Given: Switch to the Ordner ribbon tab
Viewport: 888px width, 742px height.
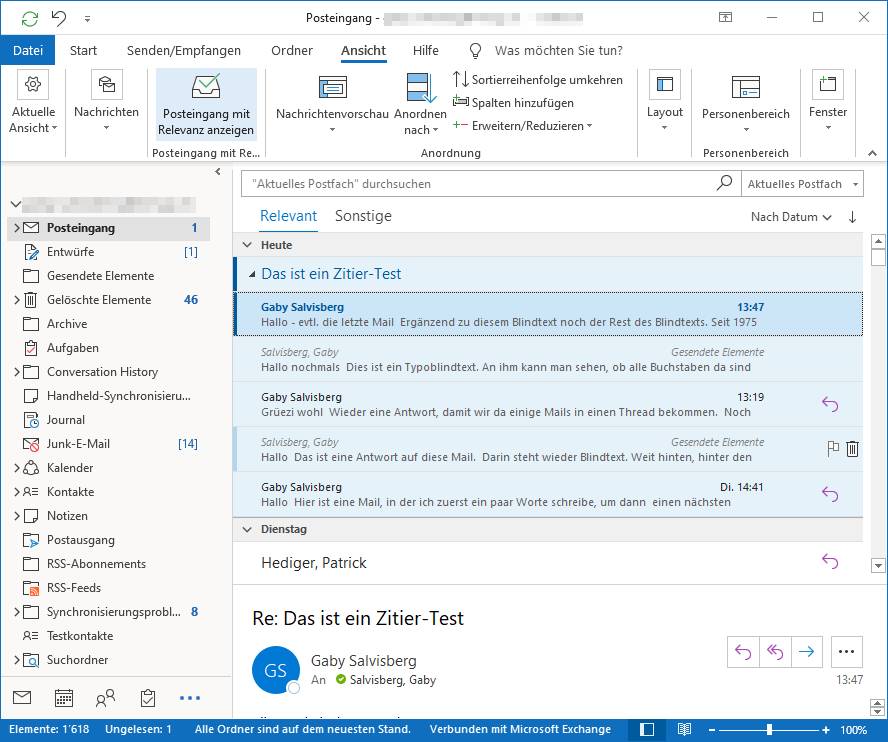Looking at the screenshot, I should [x=291, y=50].
